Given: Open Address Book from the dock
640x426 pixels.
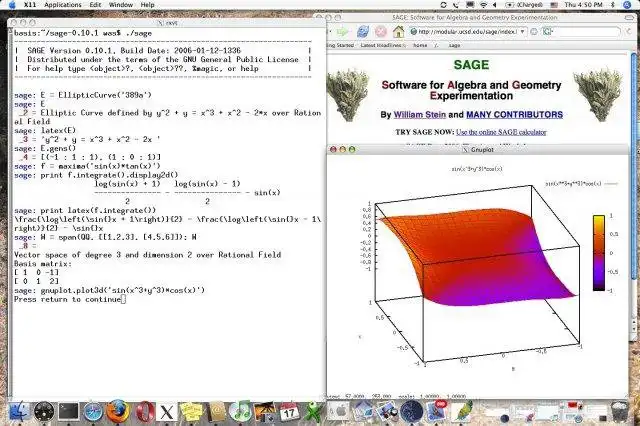Looking at the screenshot, I should 216,411.
